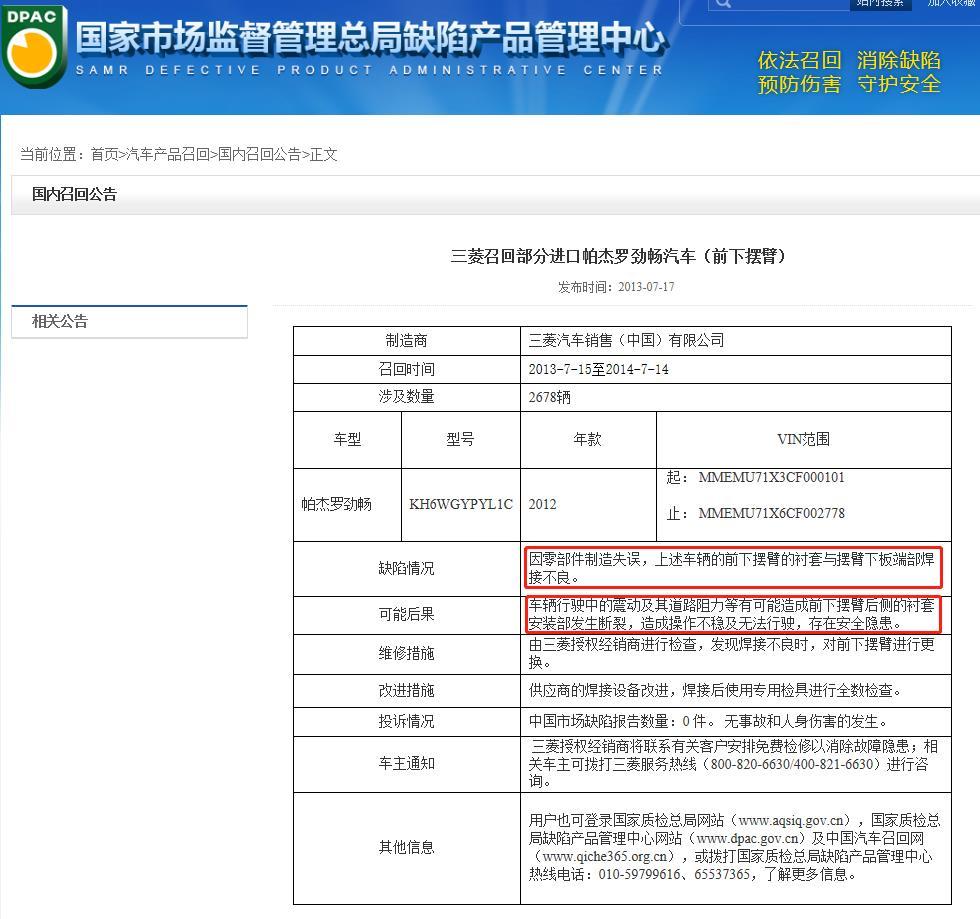Image resolution: width=980 pixels, height=919 pixels.
Task: Click the slogan 依法召回 消除缺陷
Action: [x=849, y=60]
